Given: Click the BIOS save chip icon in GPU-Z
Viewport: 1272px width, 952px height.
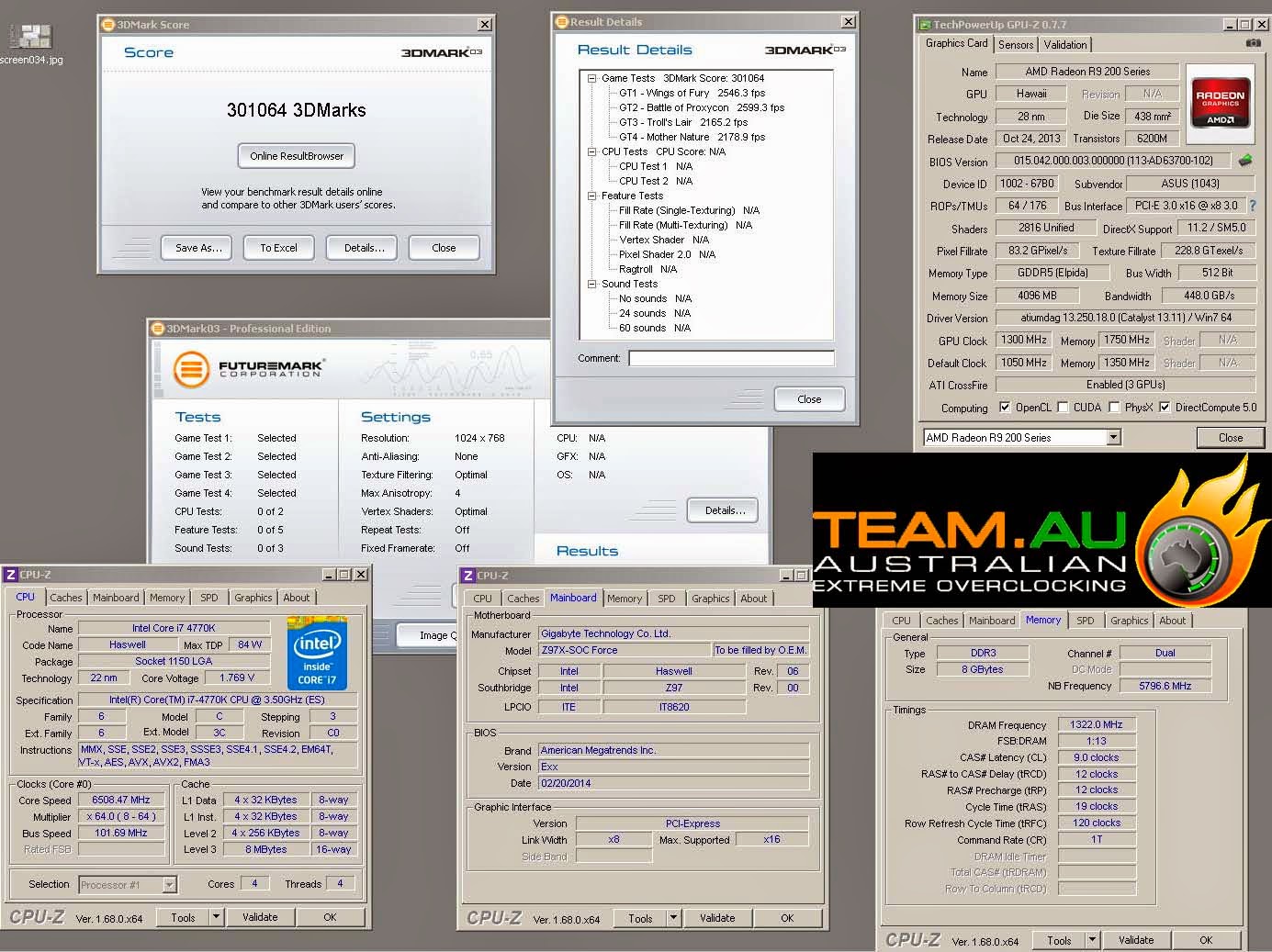Looking at the screenshot, I should 1245,161.
